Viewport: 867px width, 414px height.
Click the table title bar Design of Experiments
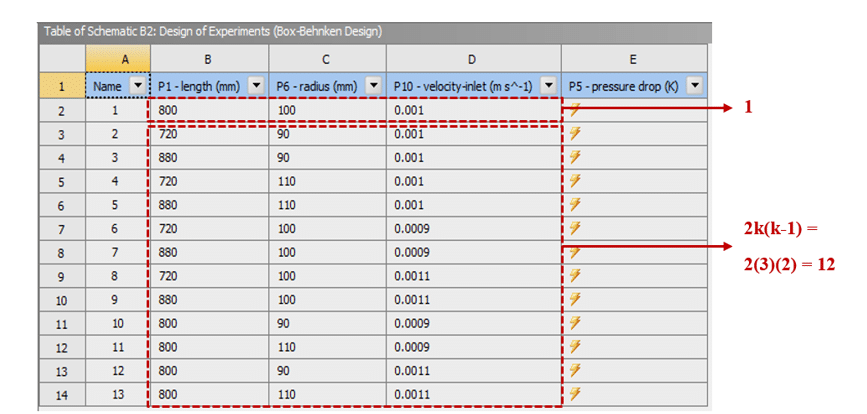[212, 31]
